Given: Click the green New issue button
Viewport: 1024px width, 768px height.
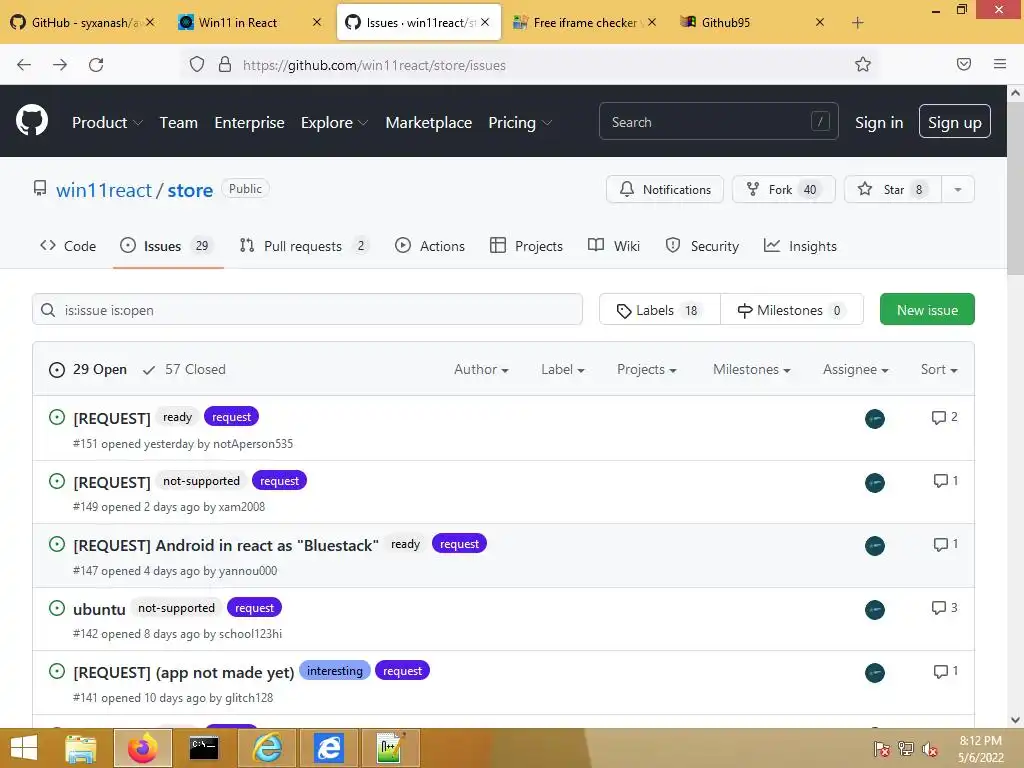Looking at the screenshot, I should pos(927,310).
